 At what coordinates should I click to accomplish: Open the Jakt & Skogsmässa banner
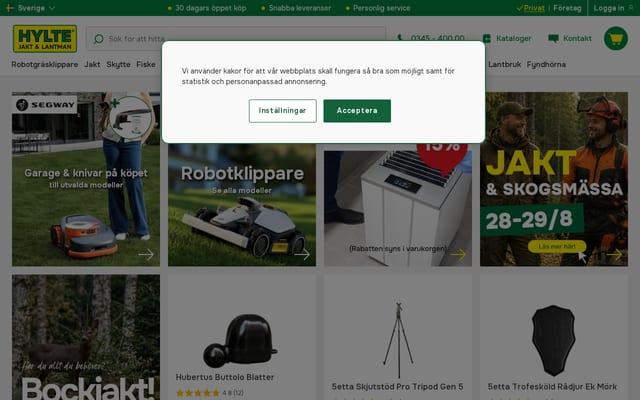point(554,179)
